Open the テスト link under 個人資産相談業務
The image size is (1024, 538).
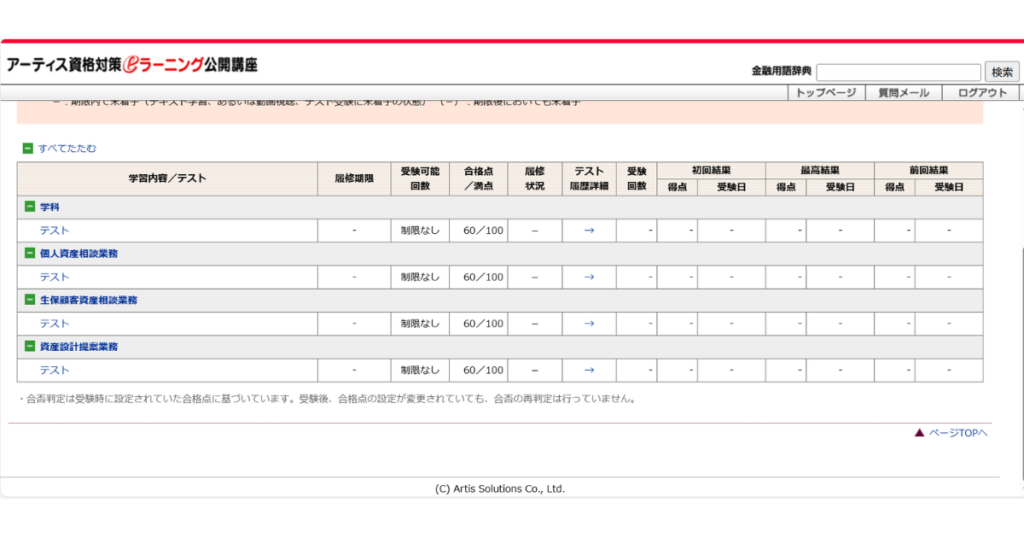(54, 277)
